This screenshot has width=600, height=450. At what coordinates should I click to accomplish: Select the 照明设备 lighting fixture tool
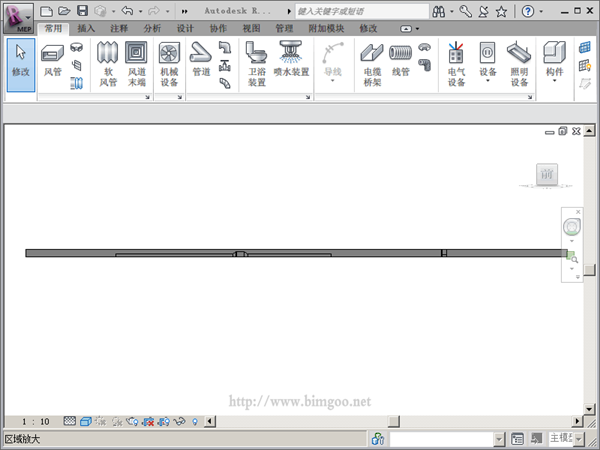tap(519, 64)
